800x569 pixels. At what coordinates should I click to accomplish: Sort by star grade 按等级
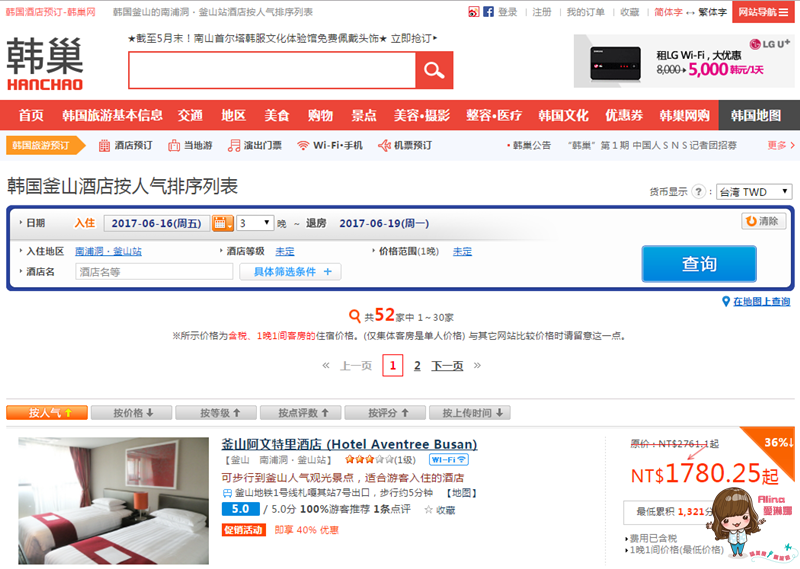point(216,412)
